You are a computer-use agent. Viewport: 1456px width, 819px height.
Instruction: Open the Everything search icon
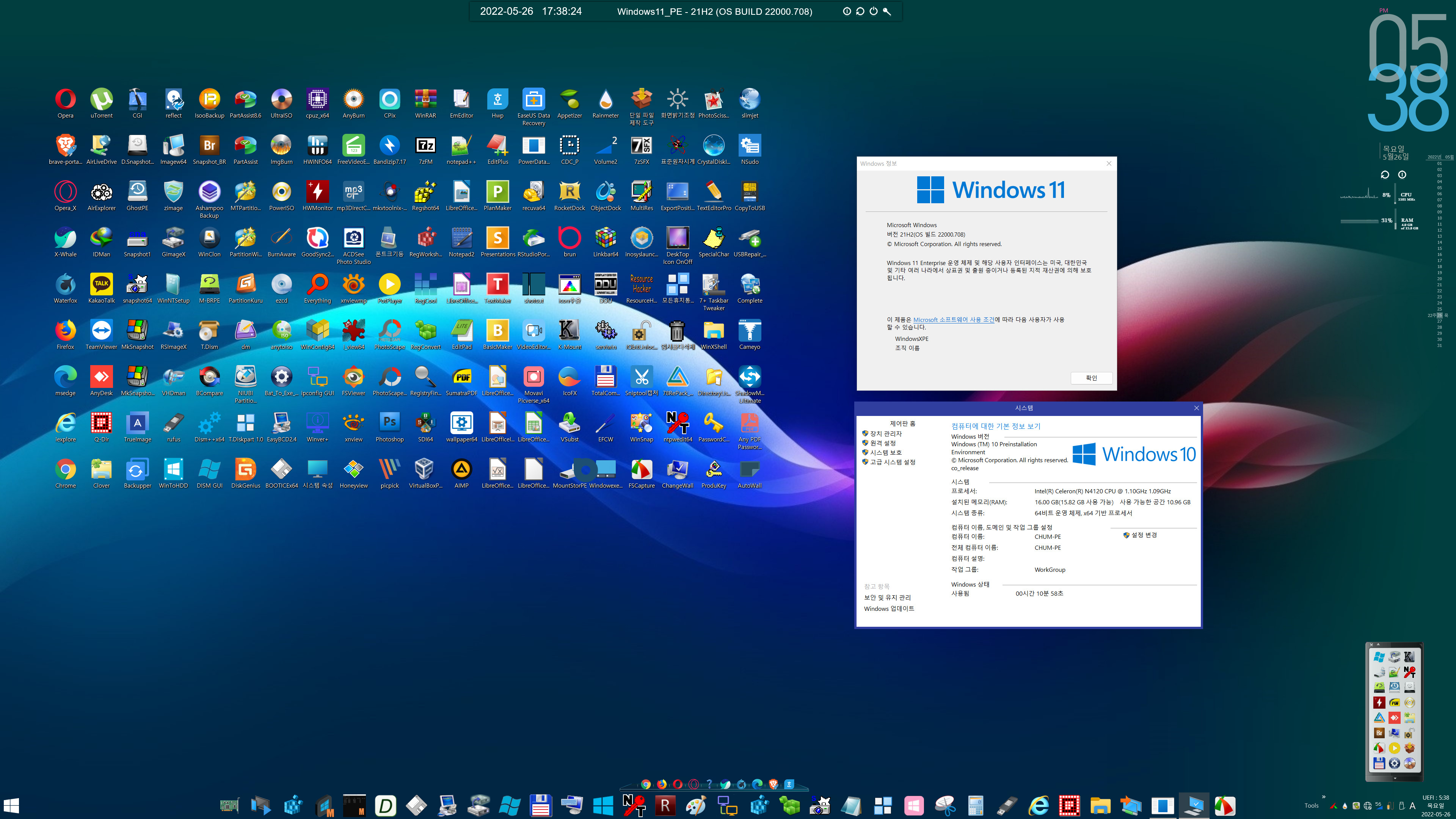click(318, 288)
